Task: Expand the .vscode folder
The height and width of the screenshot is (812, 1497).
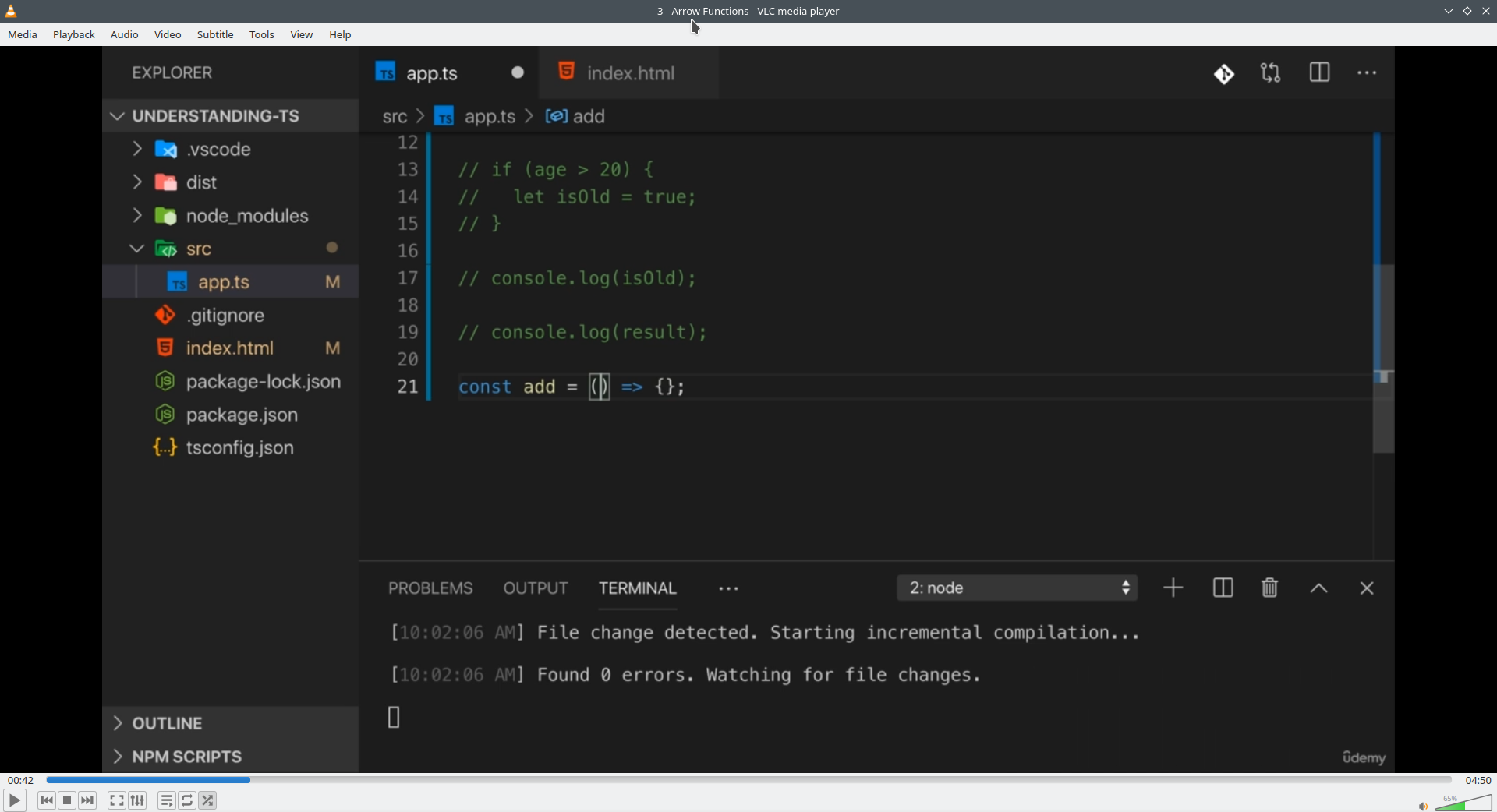Action: point(137,149)
